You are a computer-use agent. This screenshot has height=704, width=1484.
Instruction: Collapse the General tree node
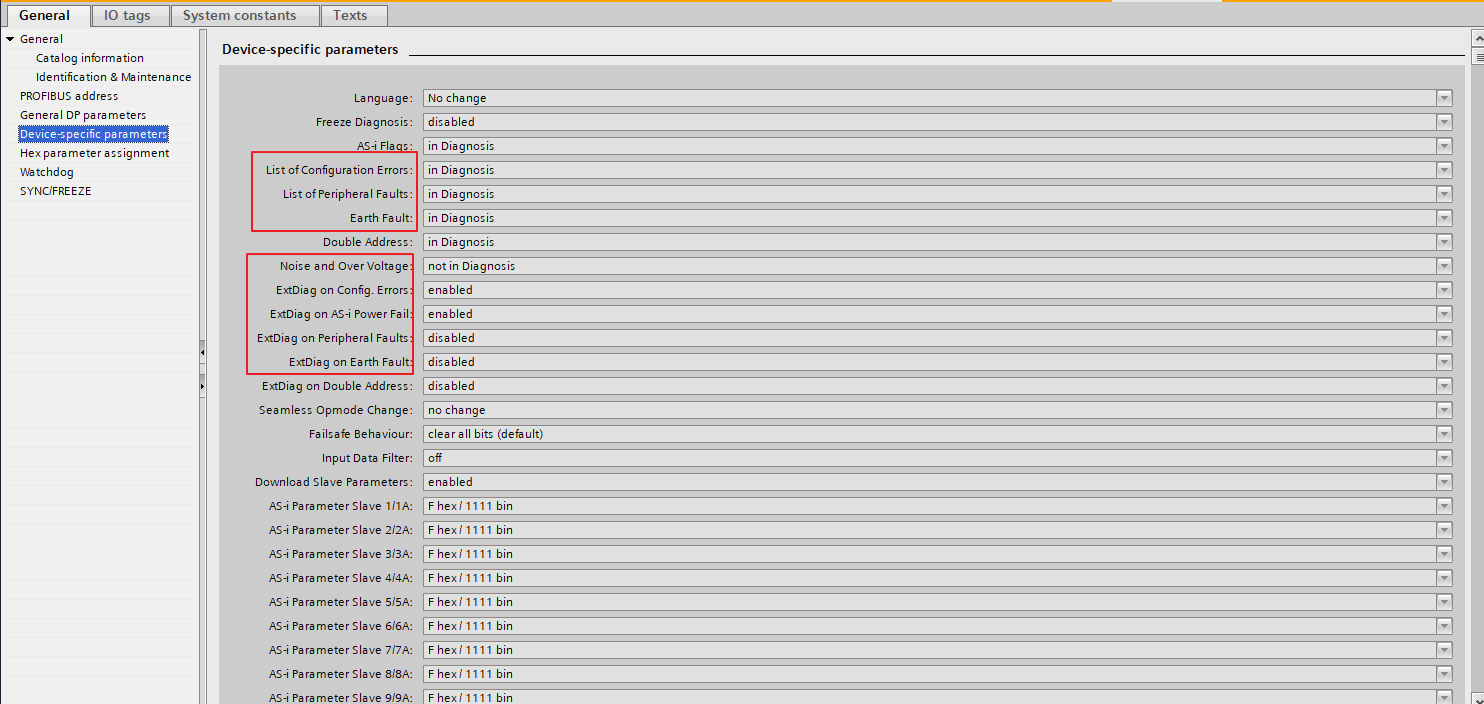pyautogui.click(x=10, y=39)
